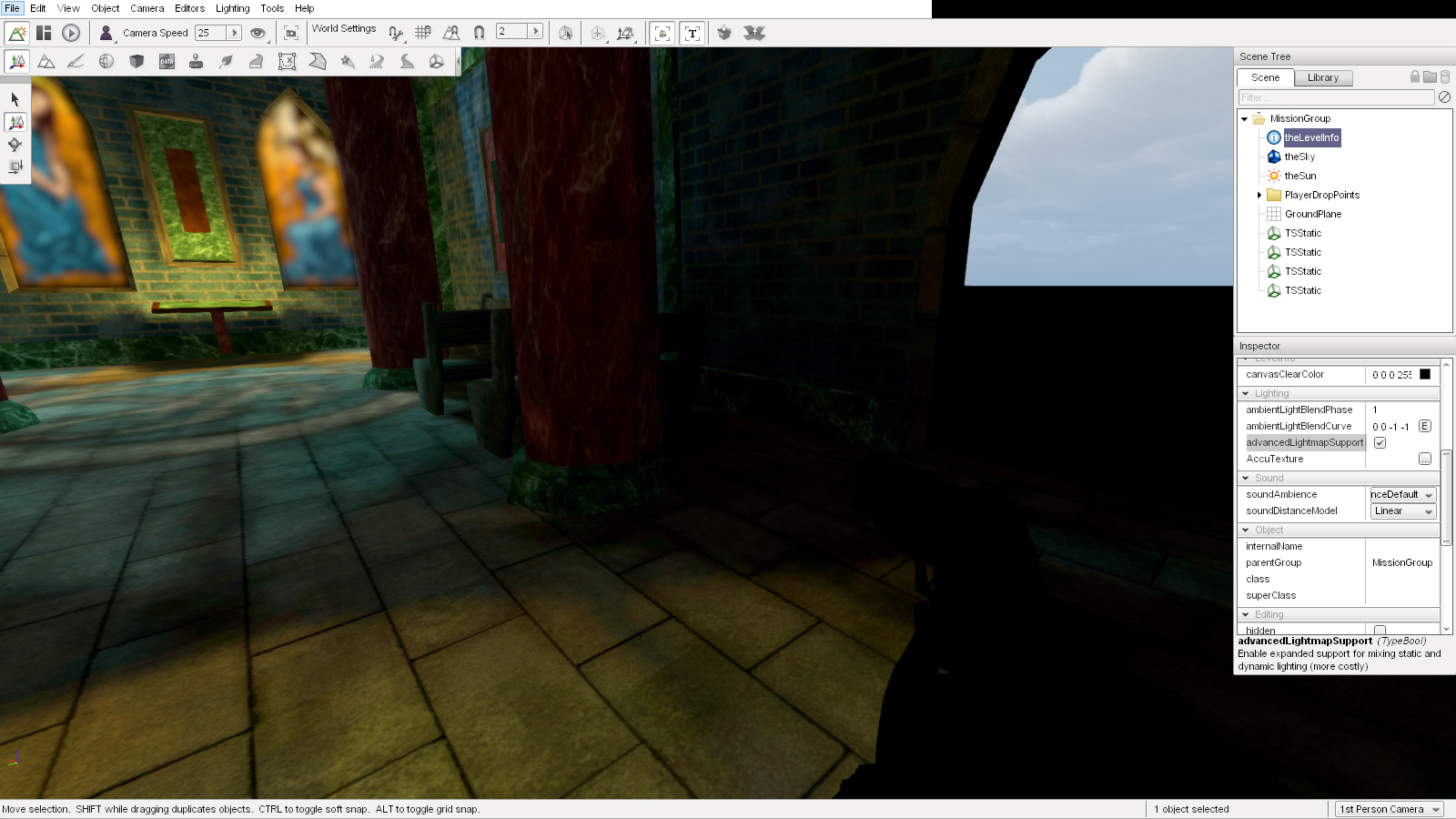This screenshot has height=819, width=1456.
Task: Click the fit view to selection camera icon
Action: [x=291, y=33]
